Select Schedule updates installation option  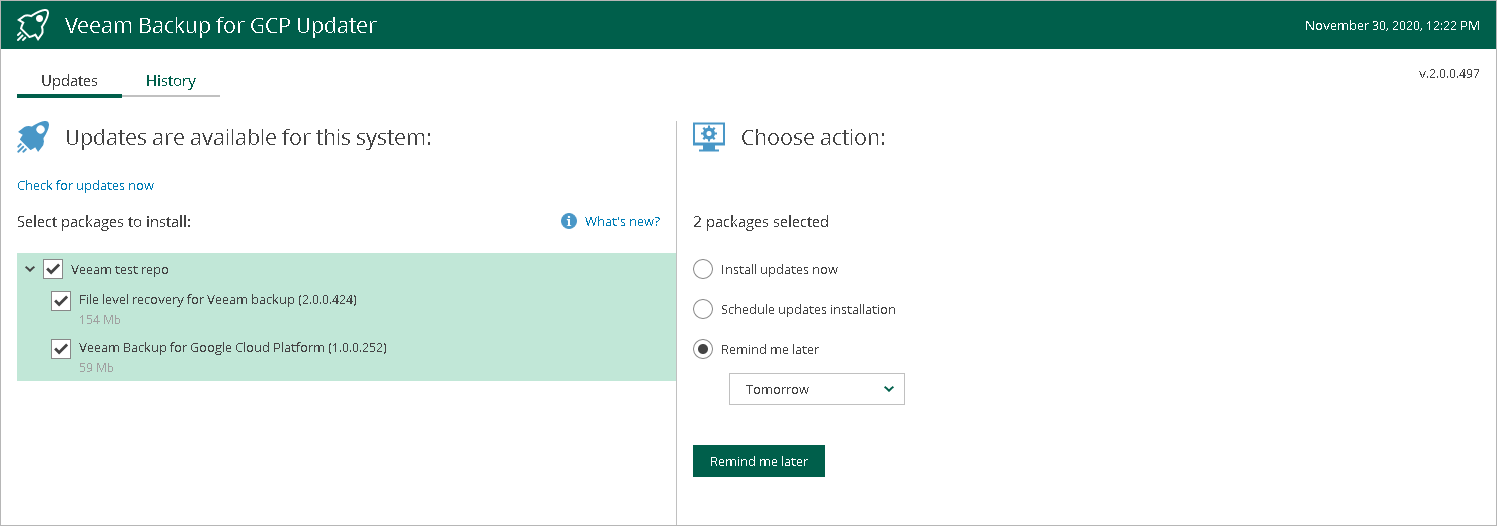703,309
